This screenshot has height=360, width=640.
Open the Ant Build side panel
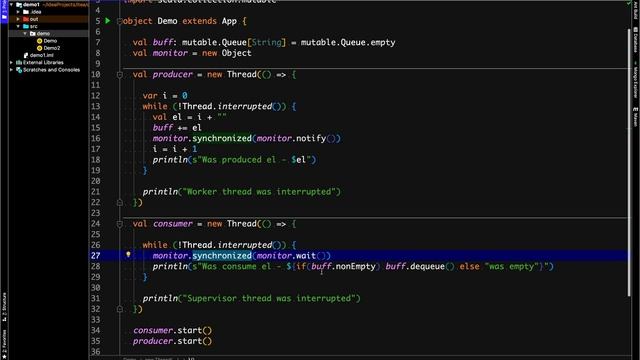636,10
